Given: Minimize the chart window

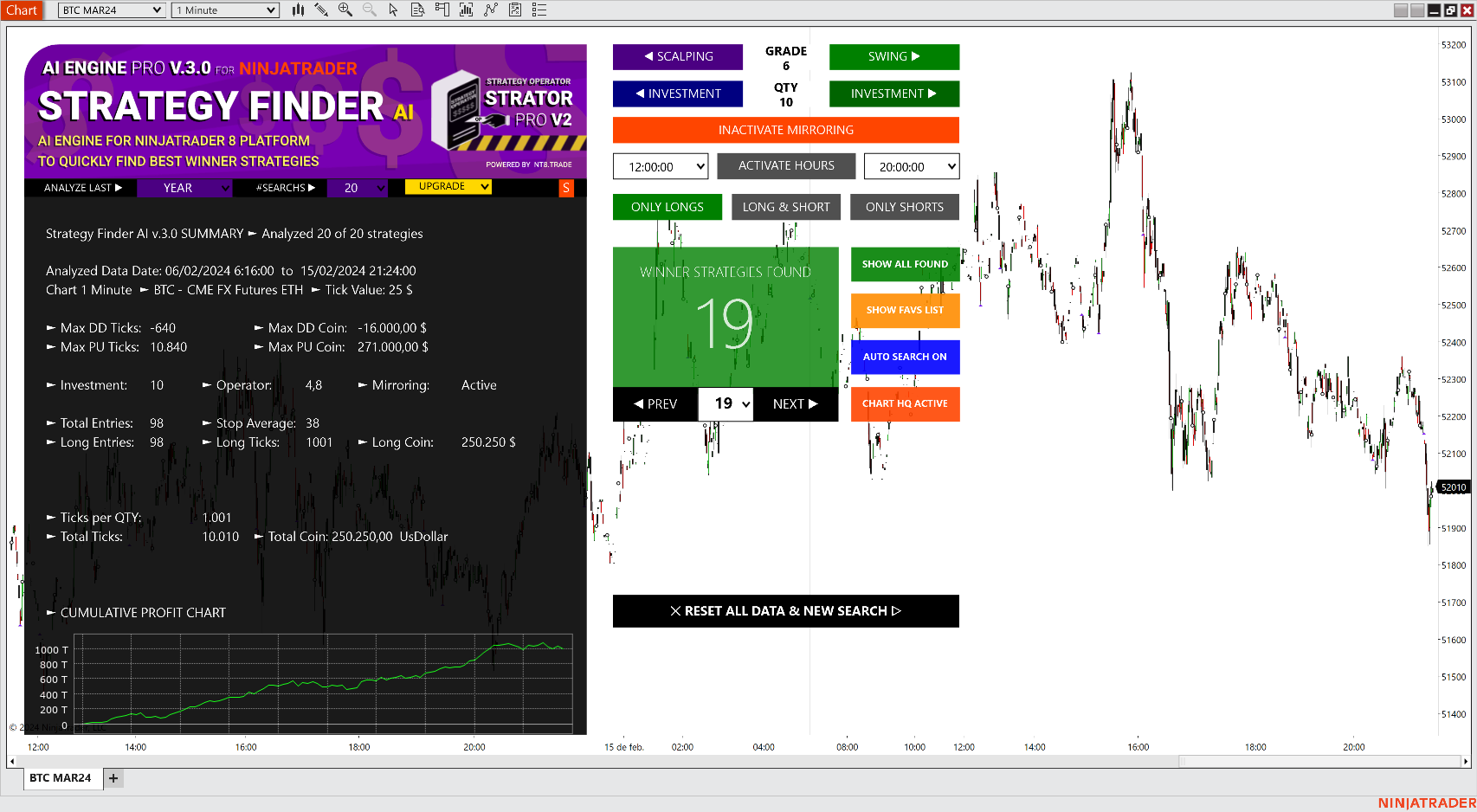Looking at the screenshot, I should point(1435,10).
